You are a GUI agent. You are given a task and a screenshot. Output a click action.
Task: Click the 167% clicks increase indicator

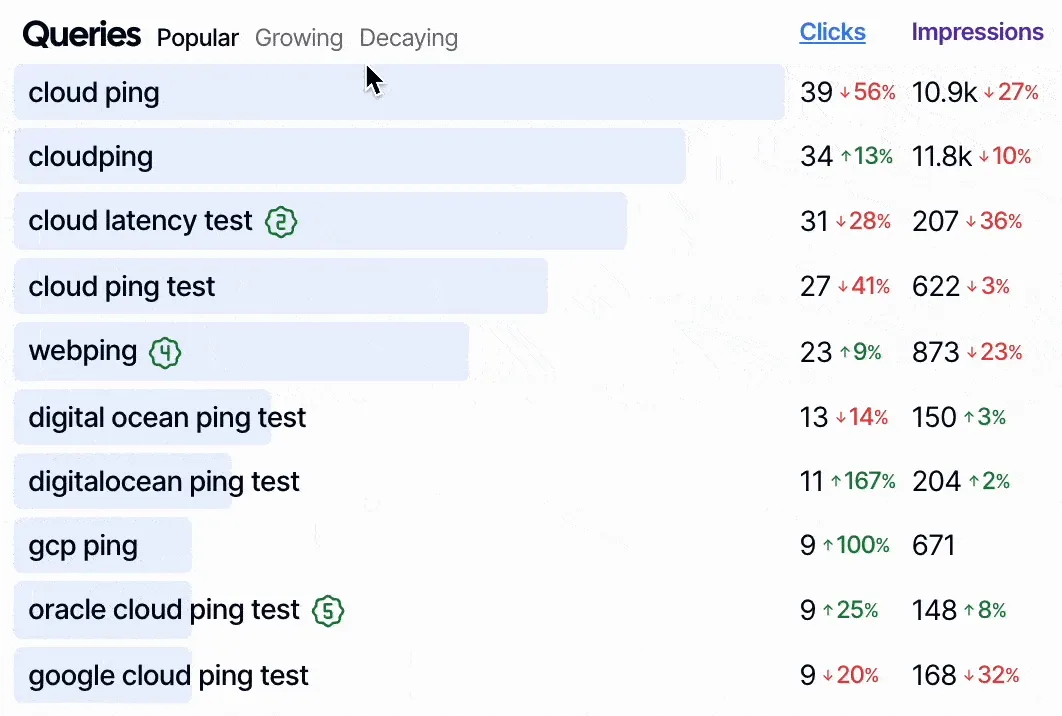(x=863, y=482)
